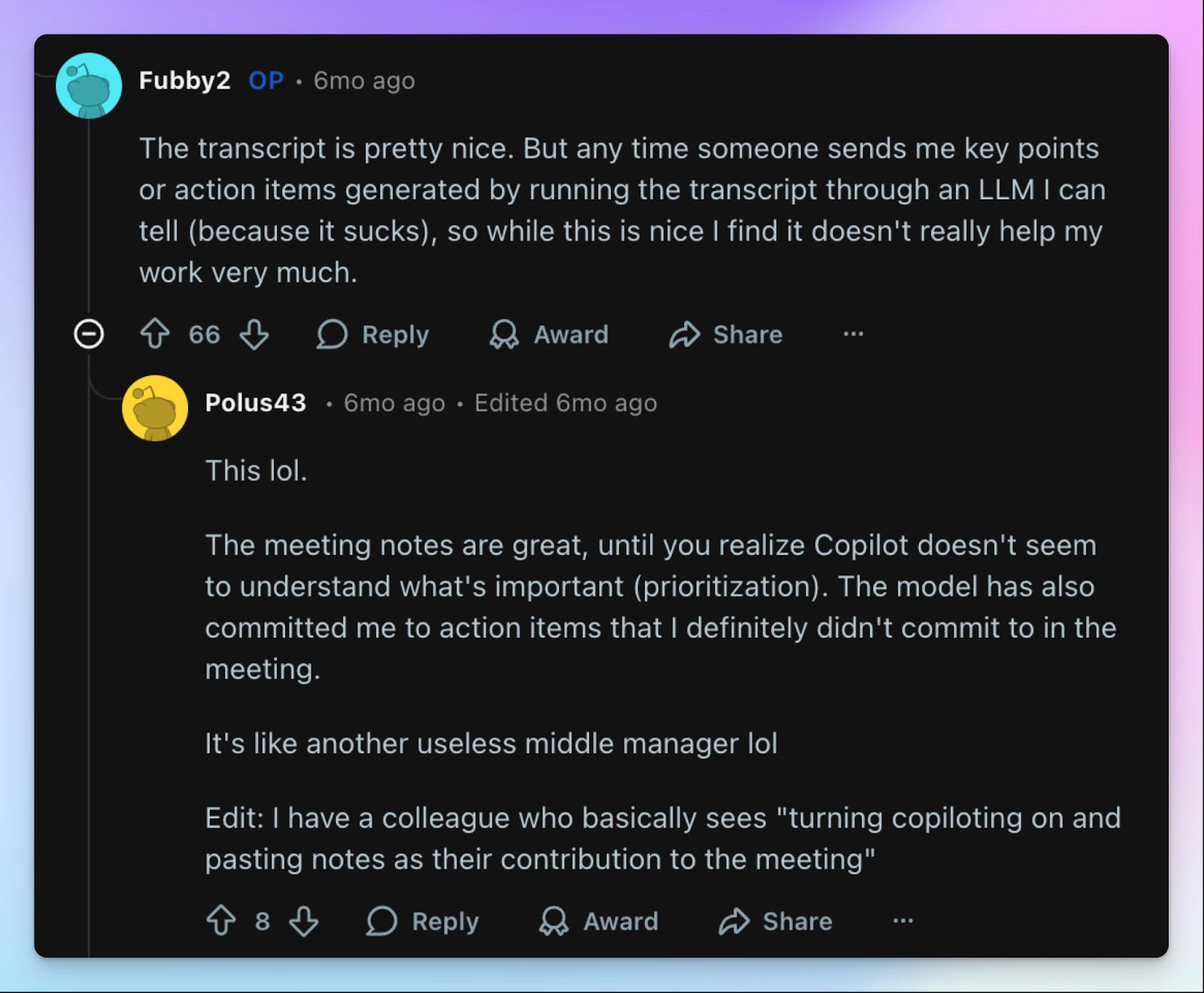Viewport: 1204px width, 993px height.
Task: Open Fubby2's user profile
Action: pos(185,81)
